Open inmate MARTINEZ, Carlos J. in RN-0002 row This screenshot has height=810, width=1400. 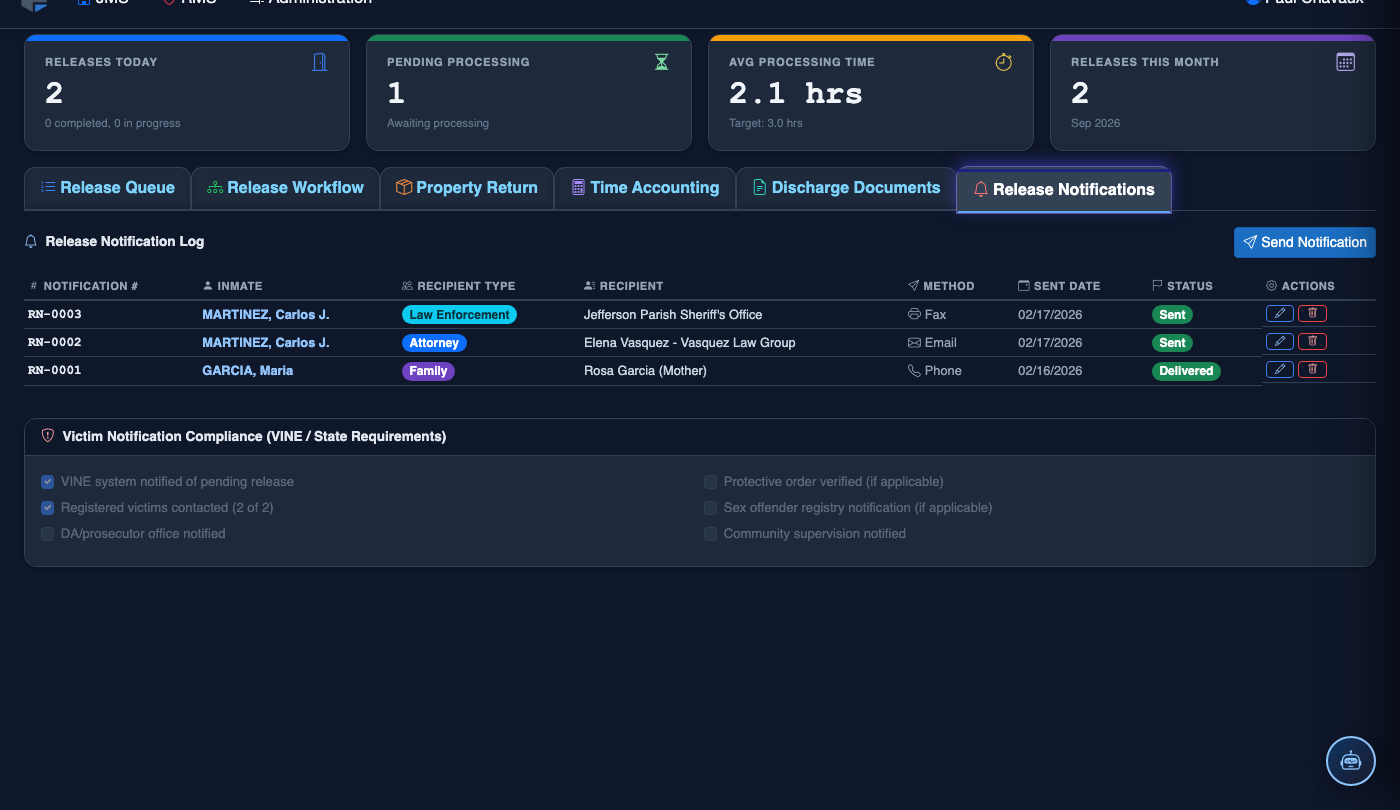coord(266,342)
